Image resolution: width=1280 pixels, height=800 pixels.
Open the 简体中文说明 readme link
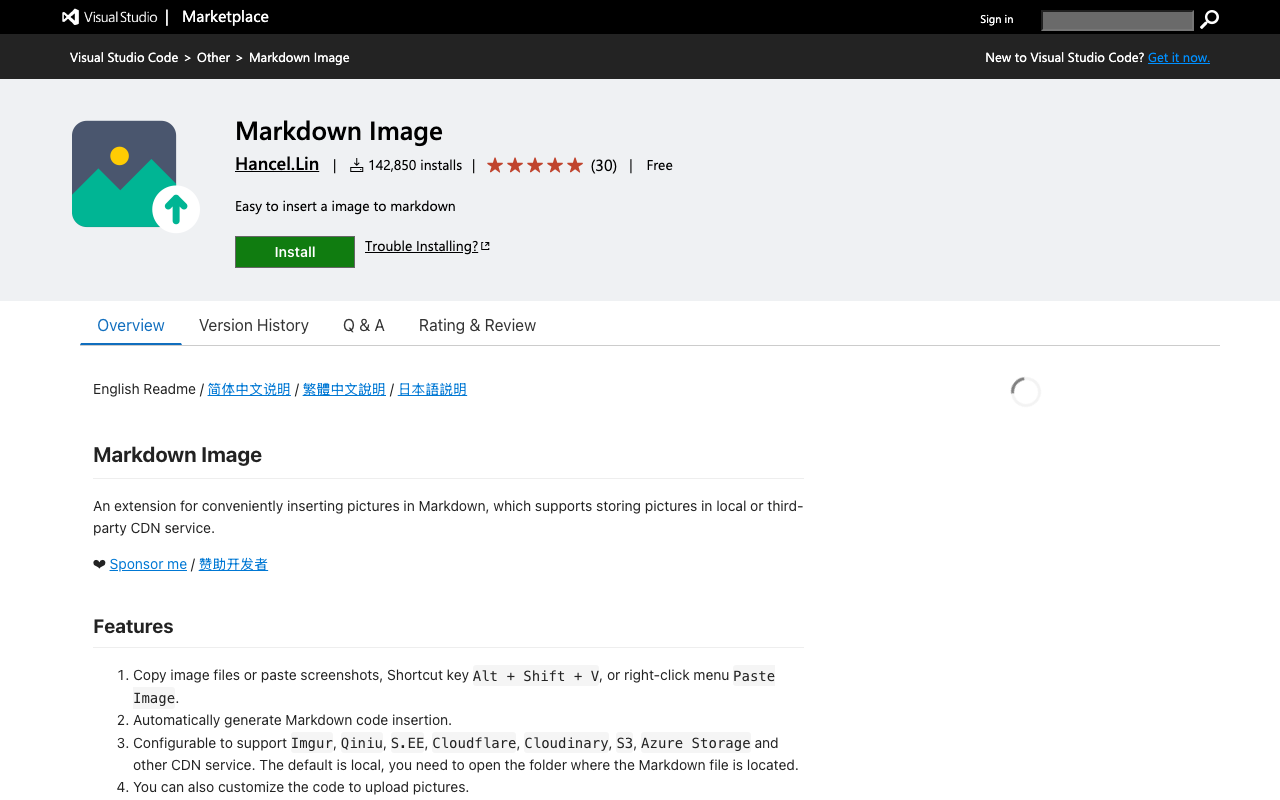point(249,389)
